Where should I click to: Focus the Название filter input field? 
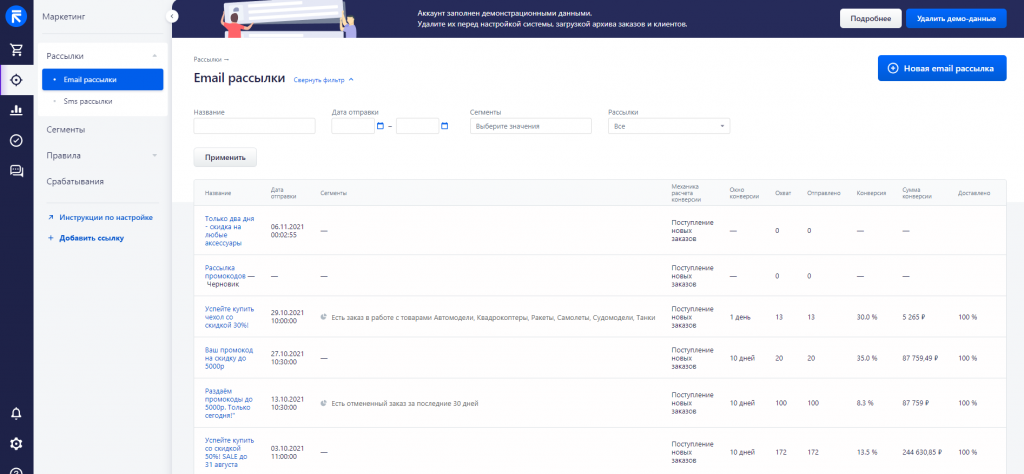[x=254, y=126]
